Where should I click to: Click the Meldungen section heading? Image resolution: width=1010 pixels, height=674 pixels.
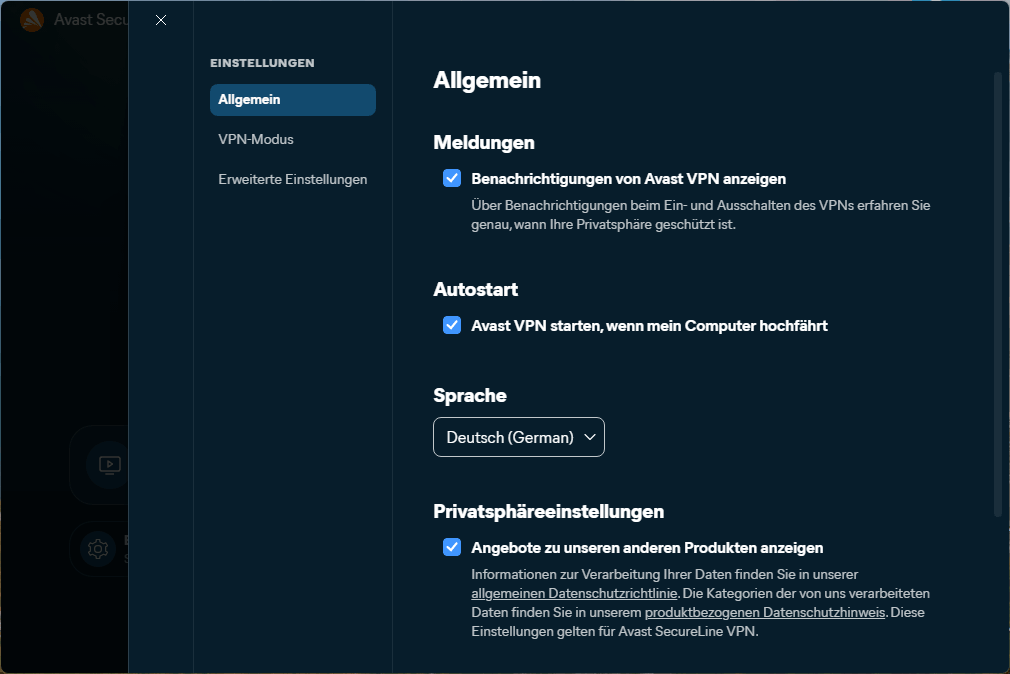pos(484,142)
